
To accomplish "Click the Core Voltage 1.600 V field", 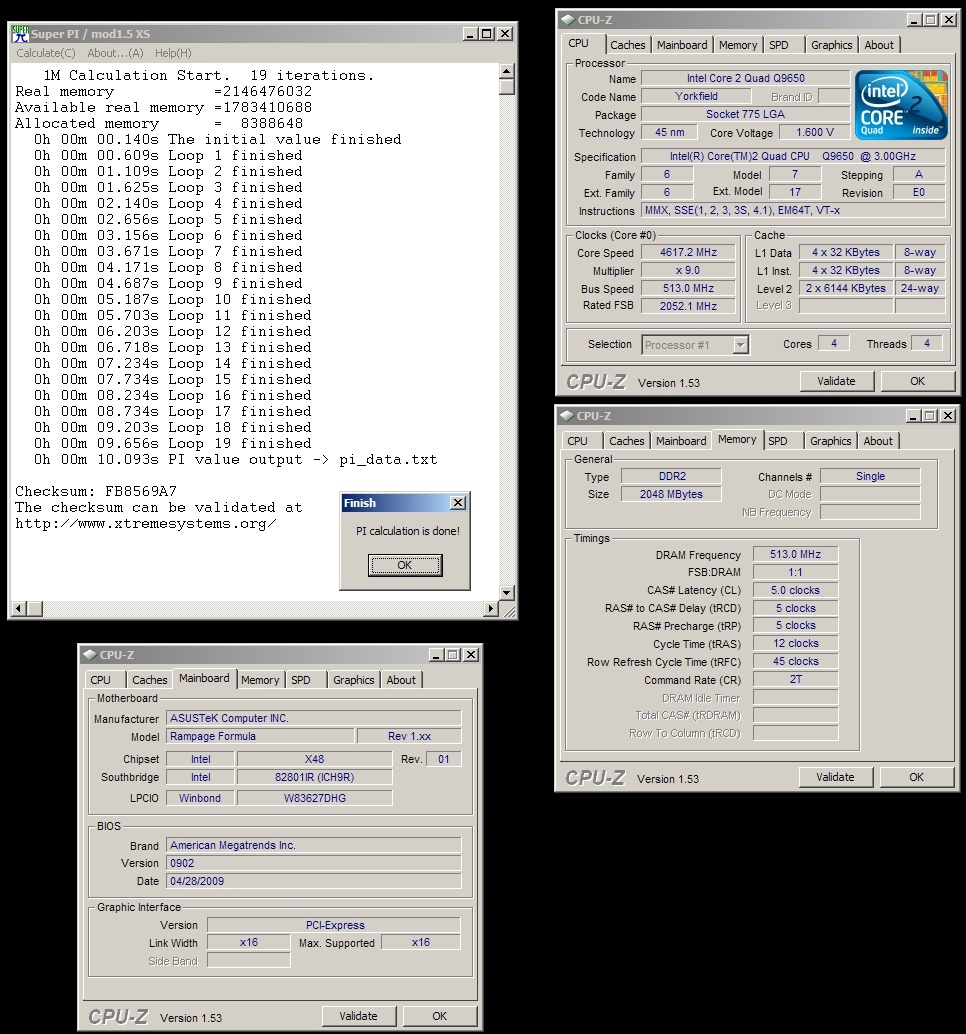I will (x=815, y=132).
